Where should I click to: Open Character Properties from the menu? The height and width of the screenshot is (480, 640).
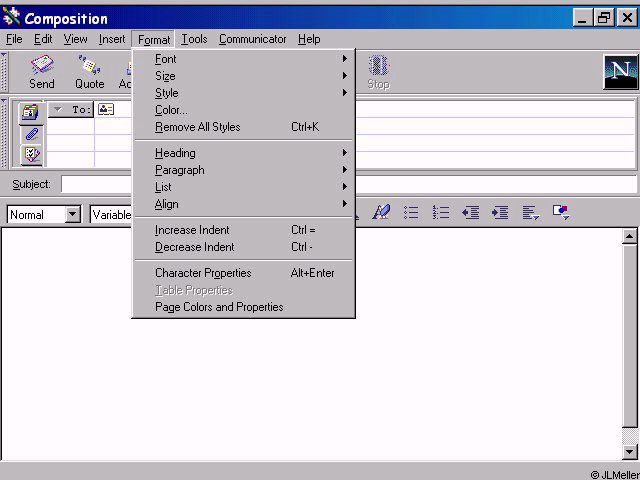[x=243, y=273]
